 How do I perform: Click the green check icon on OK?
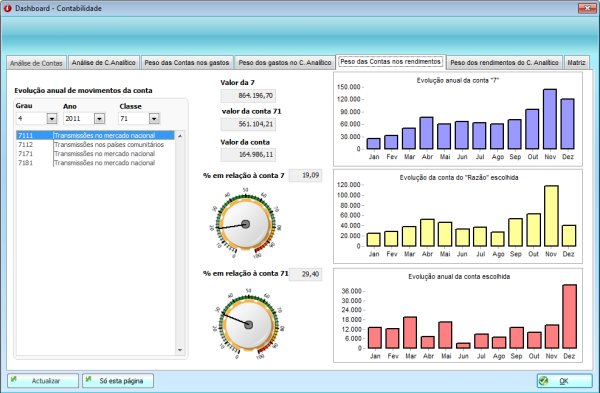point(543,381)
